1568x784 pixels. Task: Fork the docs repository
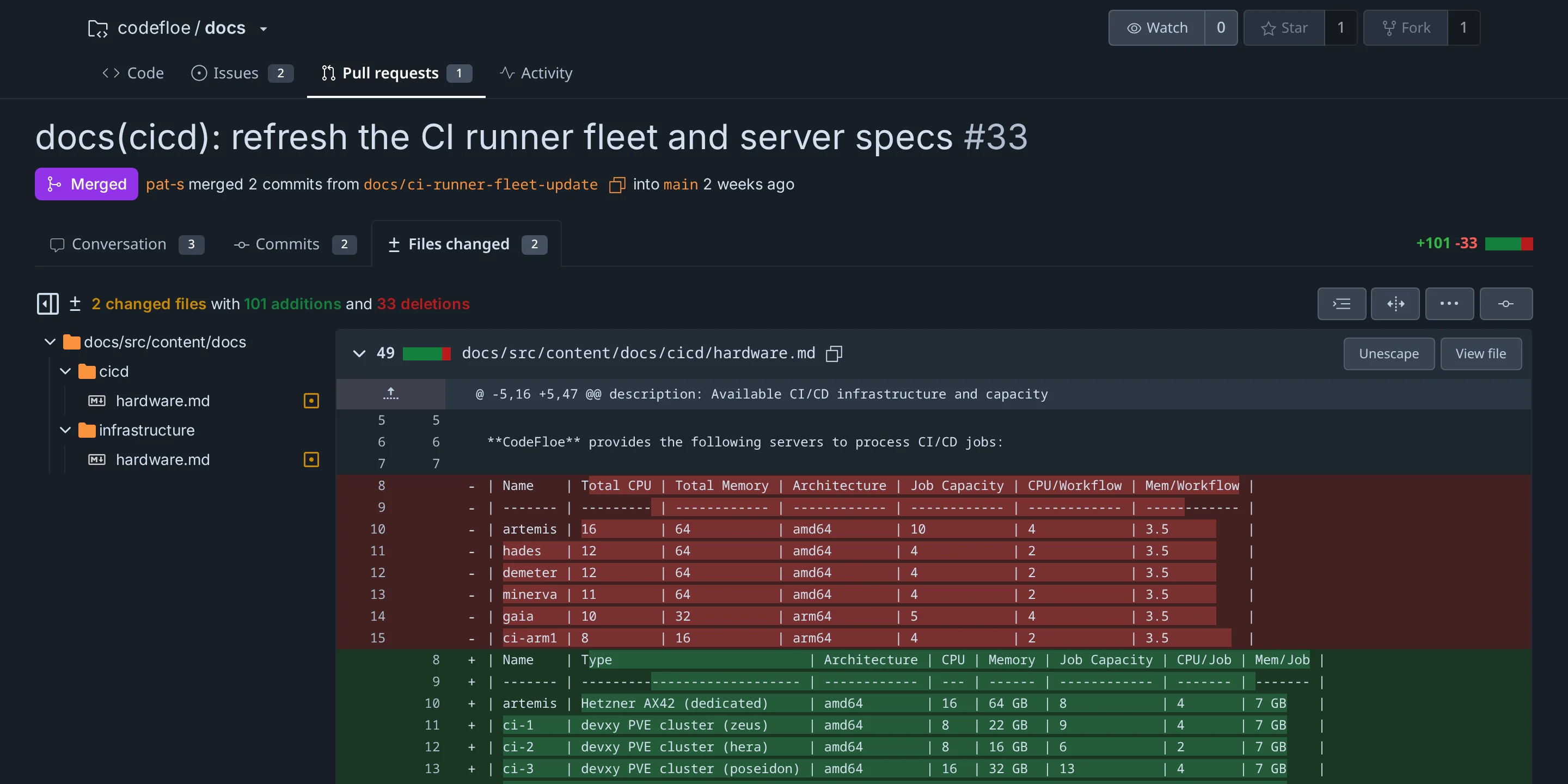click(1405, 28)
